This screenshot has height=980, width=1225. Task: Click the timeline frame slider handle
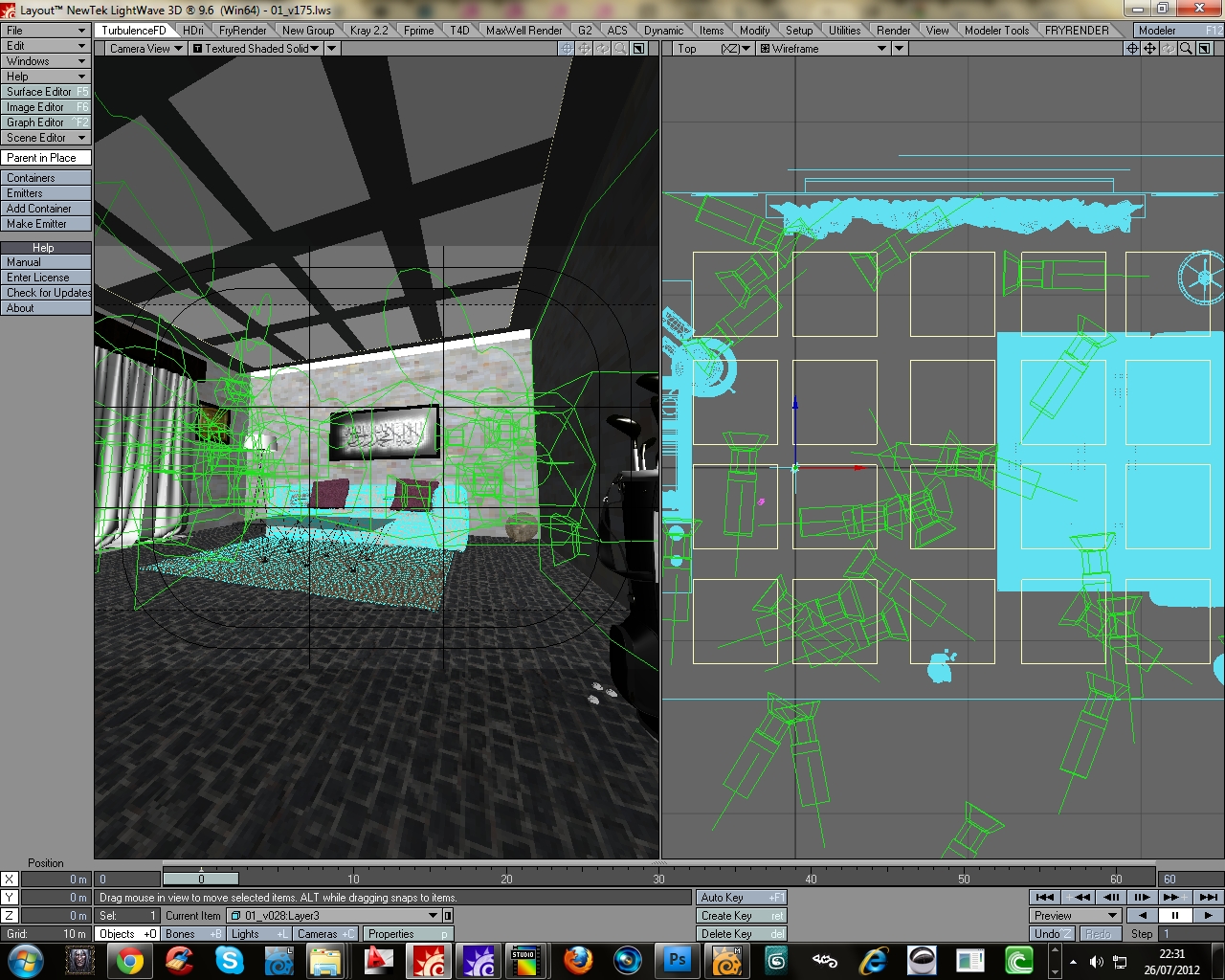201,879
